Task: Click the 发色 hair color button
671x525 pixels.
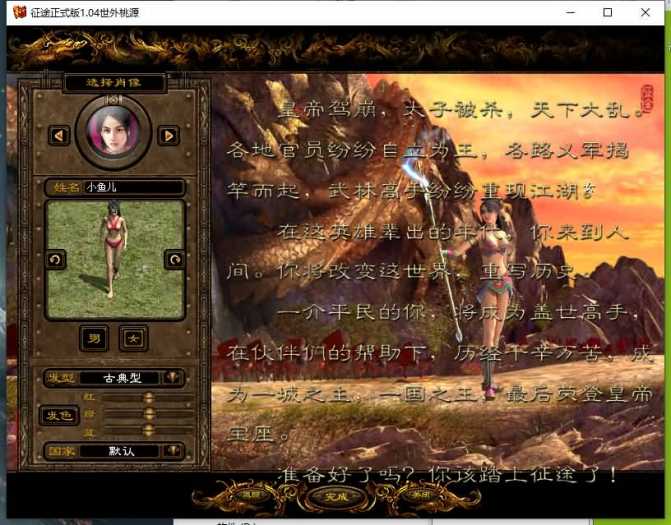Action: pos(59,415)
